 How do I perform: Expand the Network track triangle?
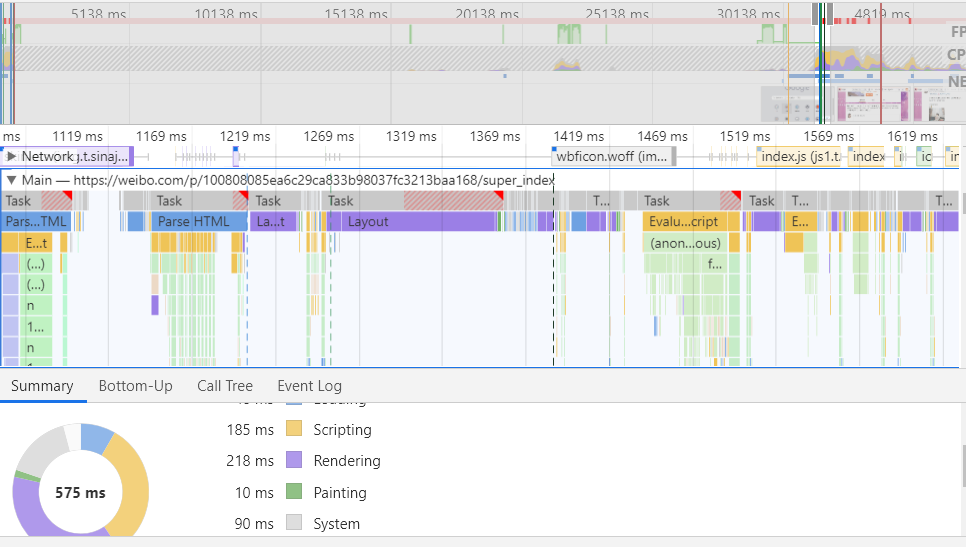11,156
